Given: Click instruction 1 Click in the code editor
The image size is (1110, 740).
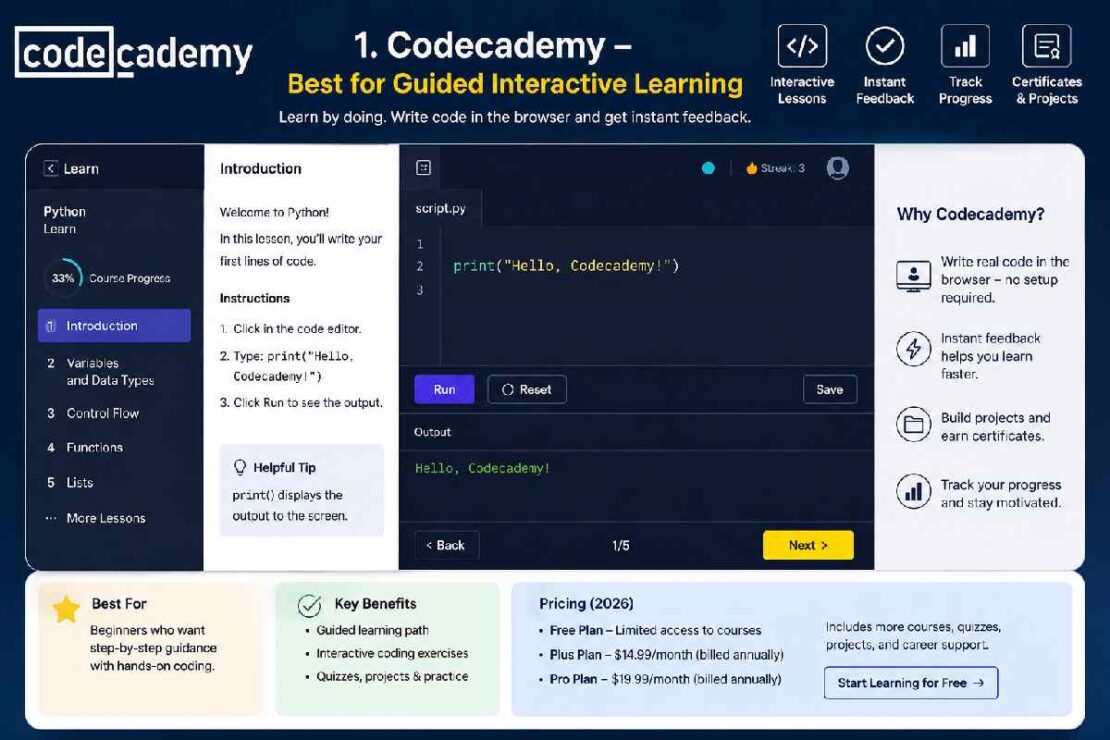Looking at the screenshot, I should (290, 329).
